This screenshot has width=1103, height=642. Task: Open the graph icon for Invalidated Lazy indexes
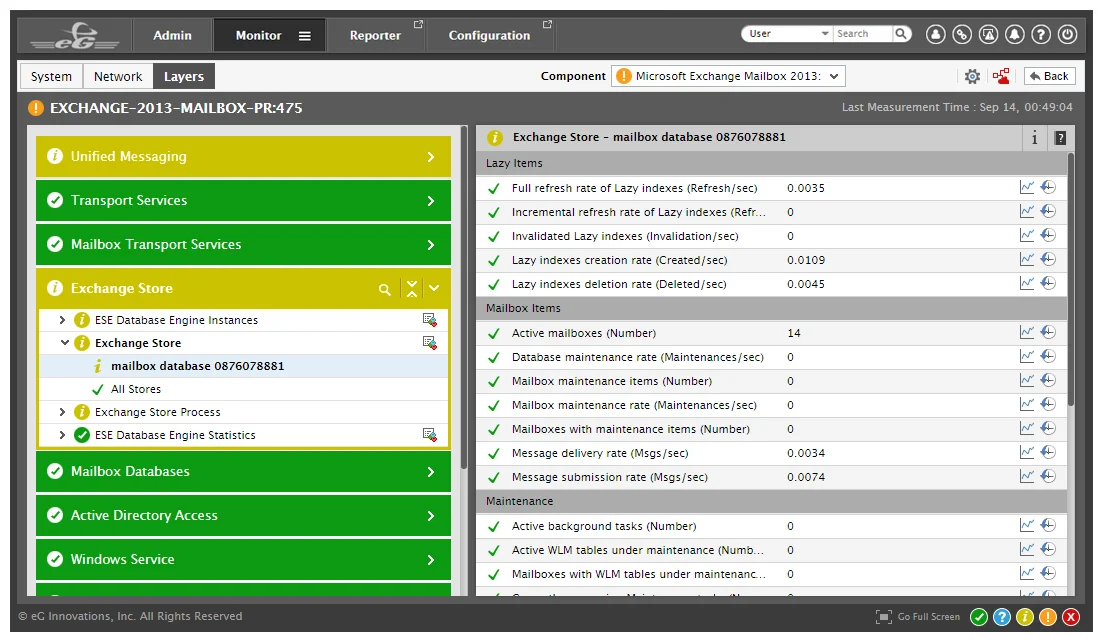(x=1027, y=236)
